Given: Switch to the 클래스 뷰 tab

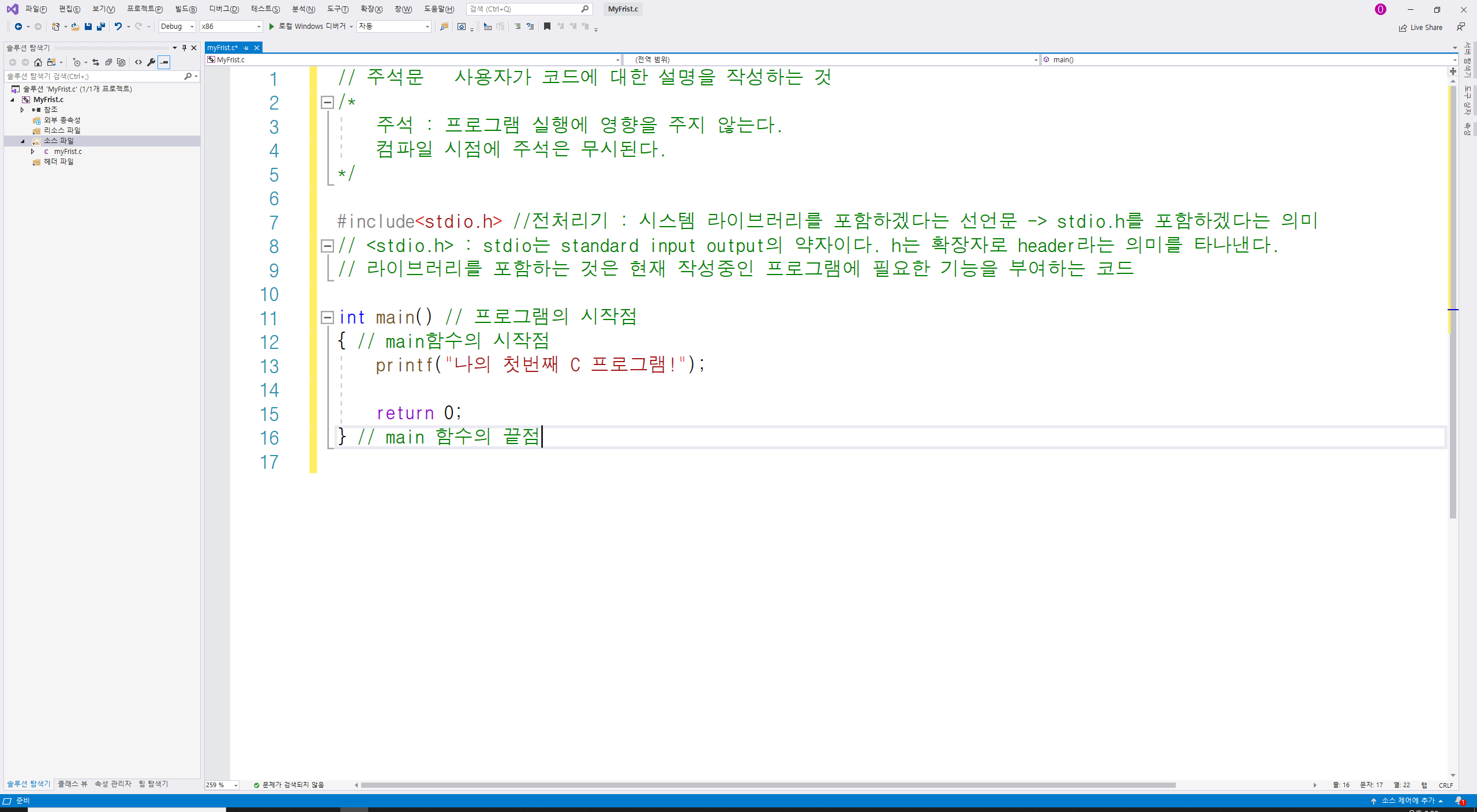Looking at the screenshot, I should pyautogui.click(x=73, y=784).
